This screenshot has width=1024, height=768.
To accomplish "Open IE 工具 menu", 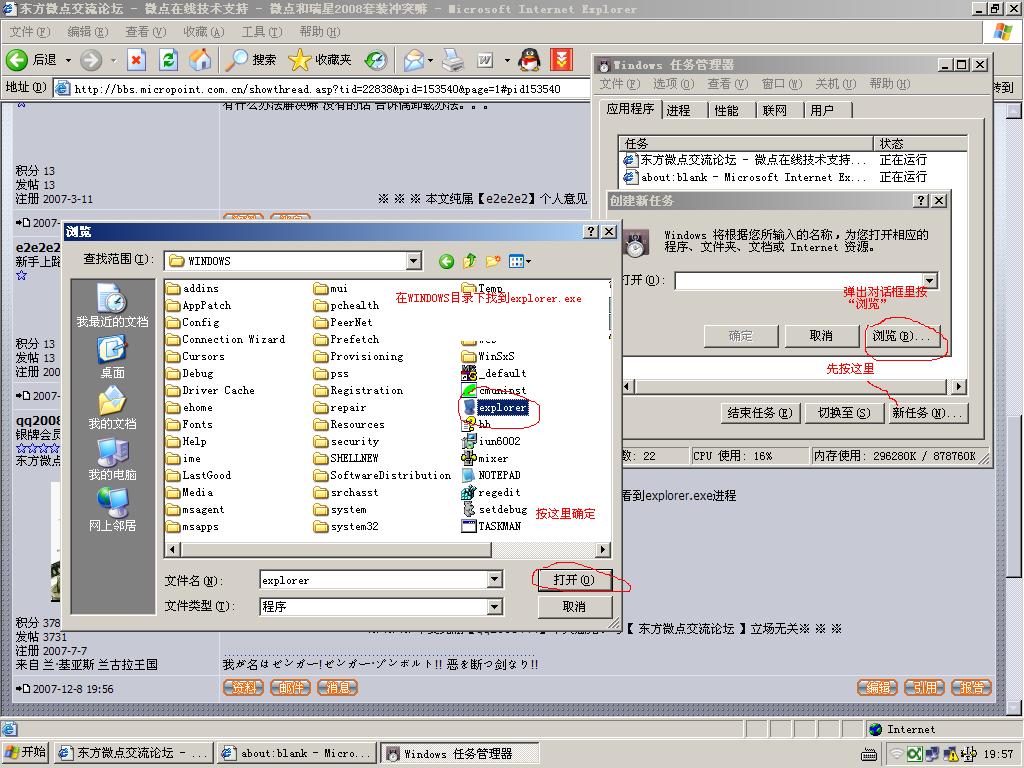I will [x=262, y=31].
